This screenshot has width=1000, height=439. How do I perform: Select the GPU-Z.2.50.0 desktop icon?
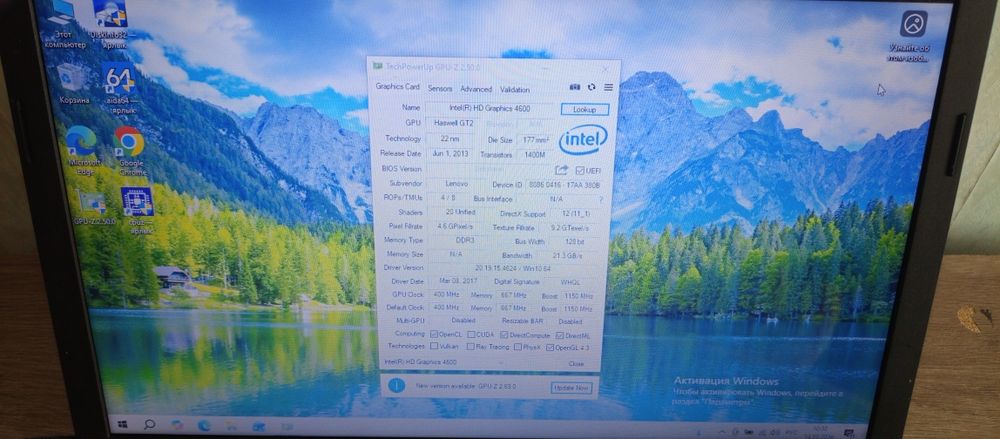pyautogui.click(x=93, y=207)
